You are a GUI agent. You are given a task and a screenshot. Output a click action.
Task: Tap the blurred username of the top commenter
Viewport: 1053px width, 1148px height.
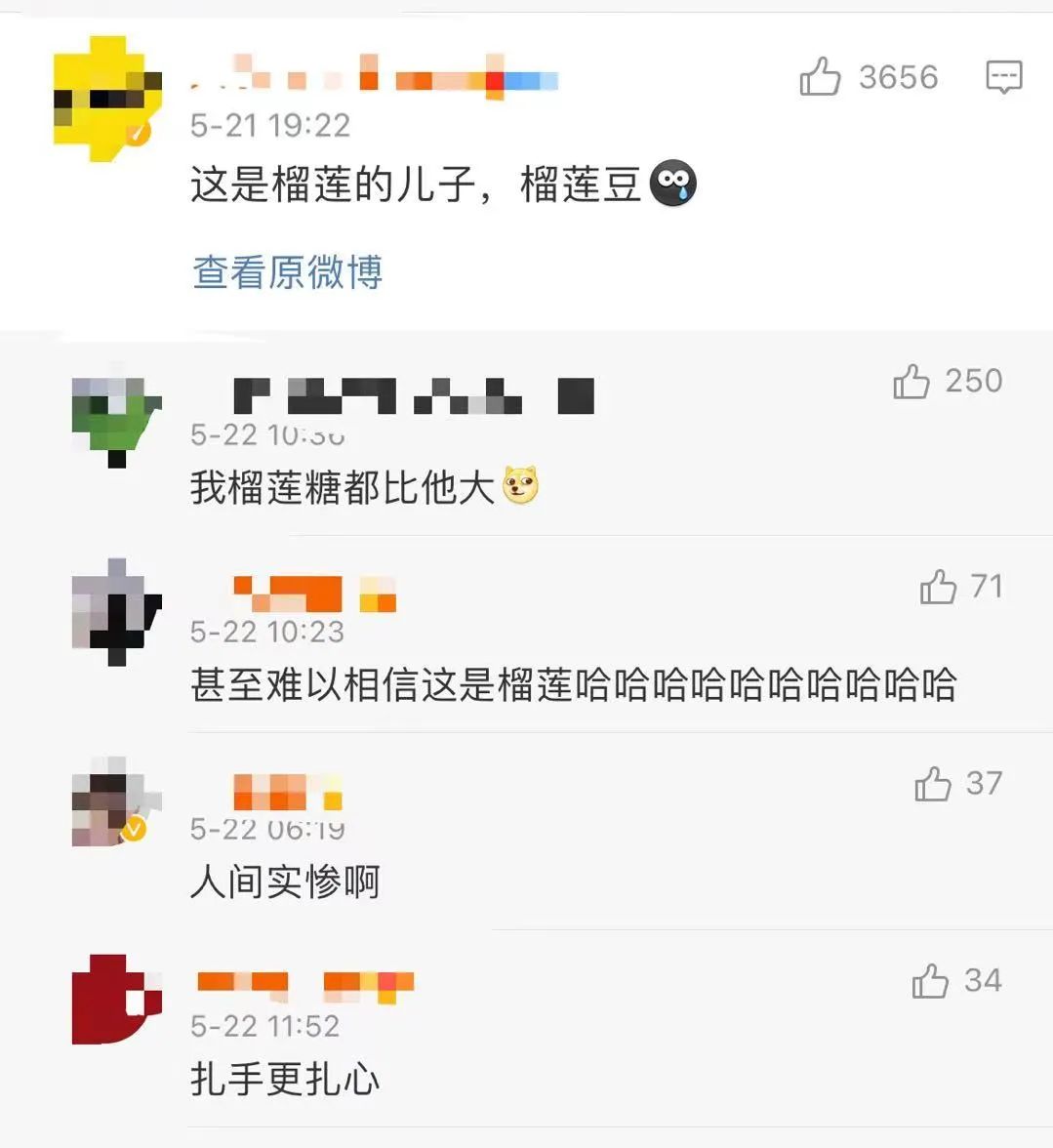(375, 77)
